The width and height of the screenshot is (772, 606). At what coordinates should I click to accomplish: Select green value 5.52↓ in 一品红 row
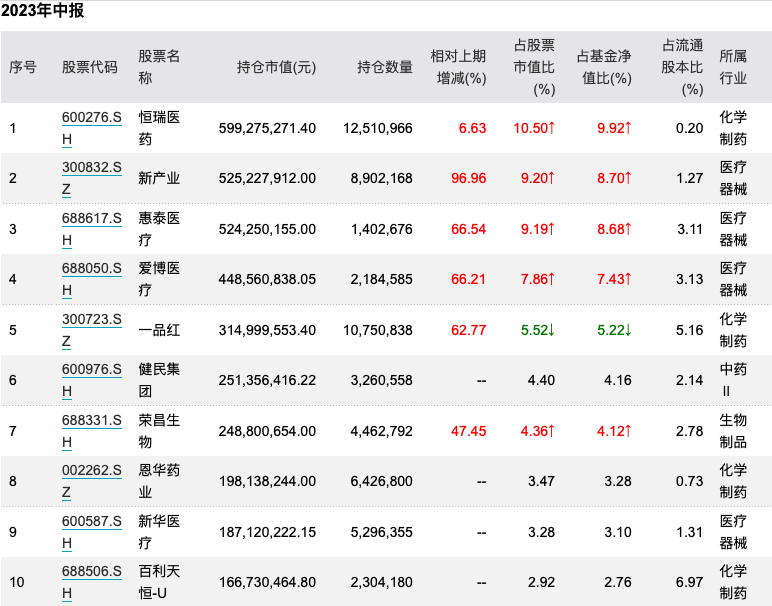(x=538, y=330)
